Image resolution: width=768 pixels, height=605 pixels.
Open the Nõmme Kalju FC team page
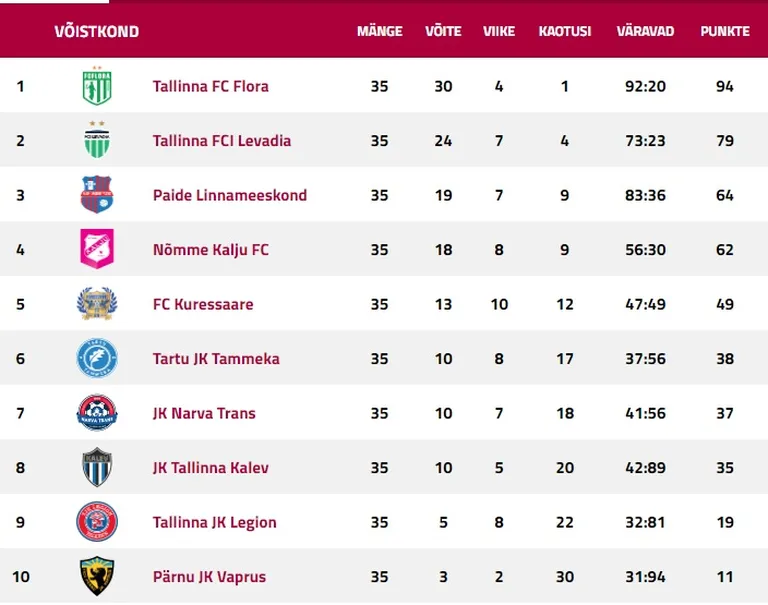(x=211, y=250)
